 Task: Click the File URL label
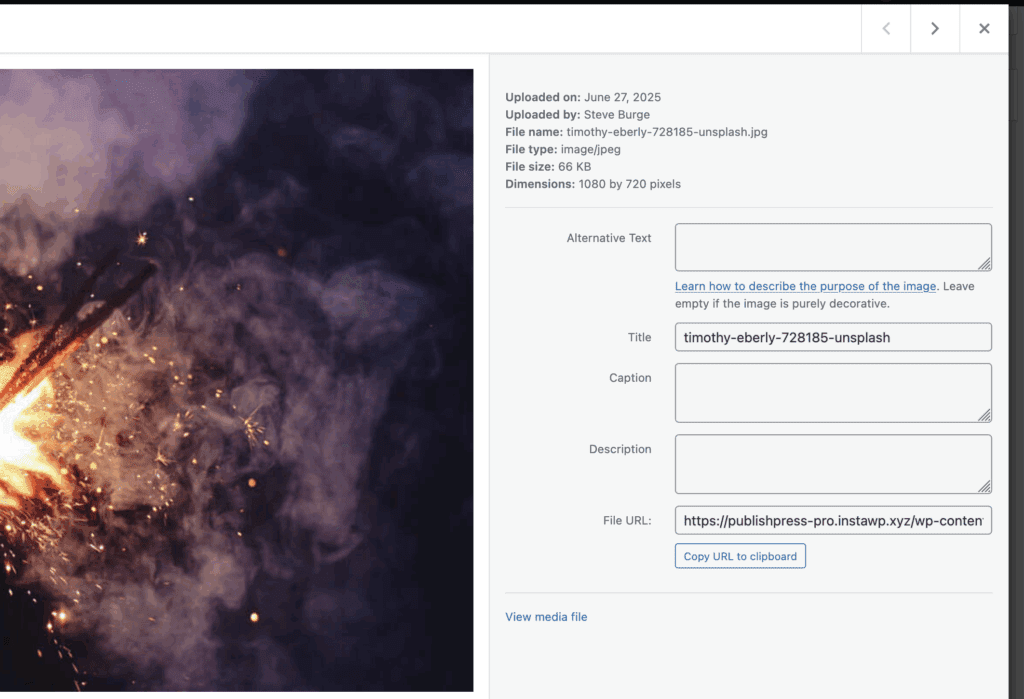(x=626, y=520)
